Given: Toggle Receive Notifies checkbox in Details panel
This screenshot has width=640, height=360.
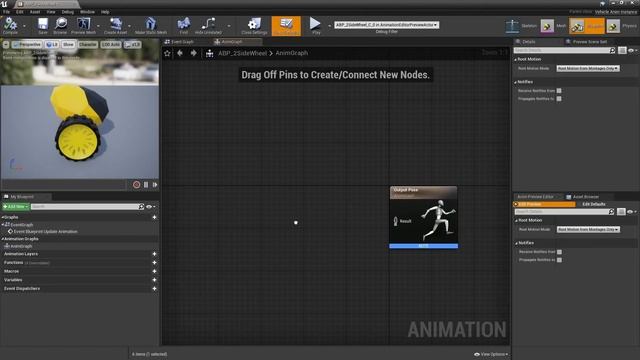Looking at the screenshot, I should [559, 91].
